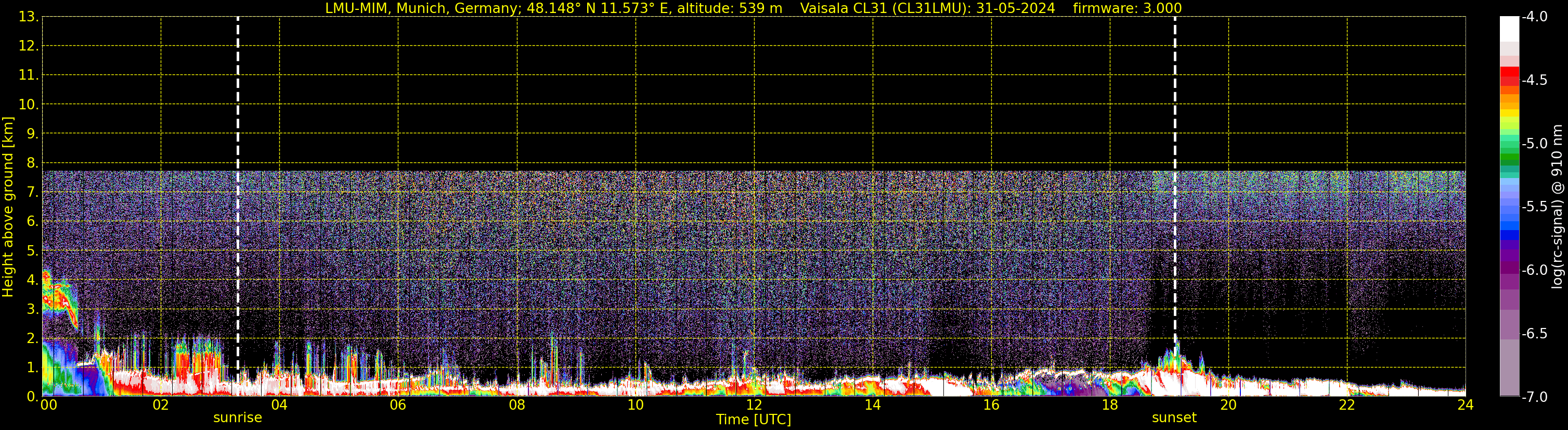1568x430 pixels.
Task: Click the 'log(rc-signal) @ 910 nm' colorbar label
Action: click(x=1557, y=207)
